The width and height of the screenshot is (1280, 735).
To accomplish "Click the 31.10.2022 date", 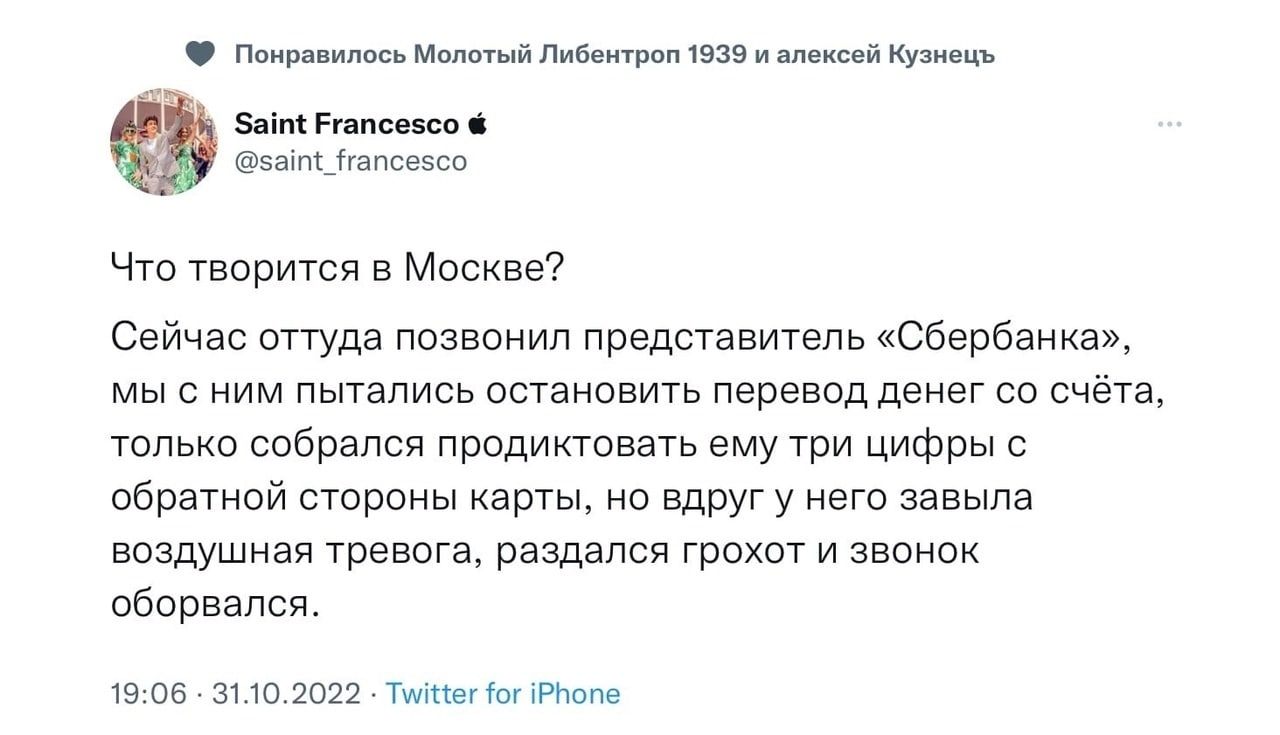I will (x=287, y=693).
